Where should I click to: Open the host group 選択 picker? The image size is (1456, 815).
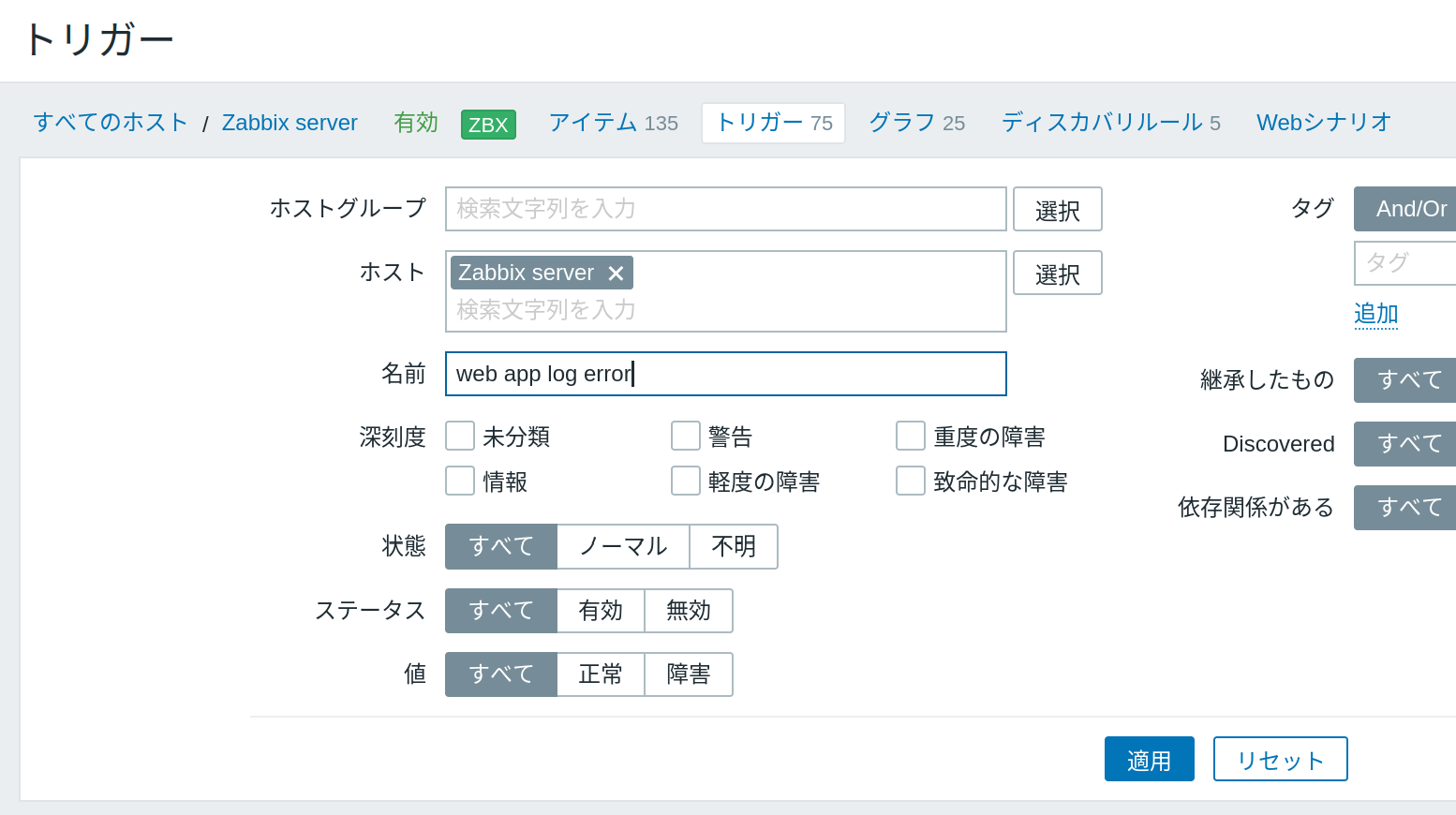coord(1057,209)
